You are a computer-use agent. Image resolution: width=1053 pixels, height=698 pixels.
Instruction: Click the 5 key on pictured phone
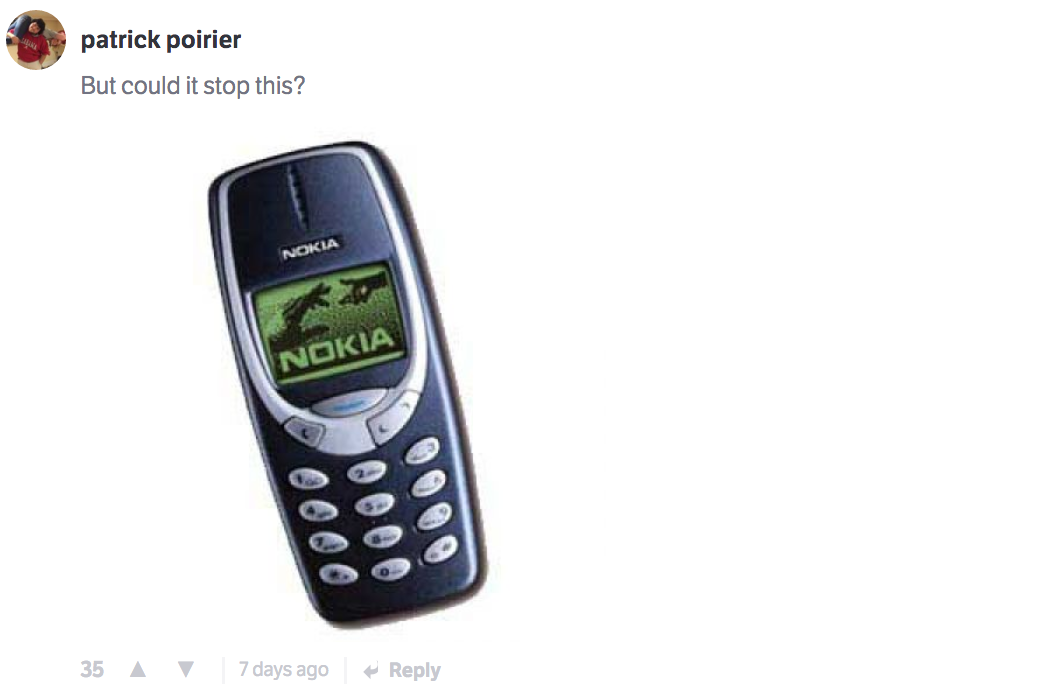tap(375, 505)
